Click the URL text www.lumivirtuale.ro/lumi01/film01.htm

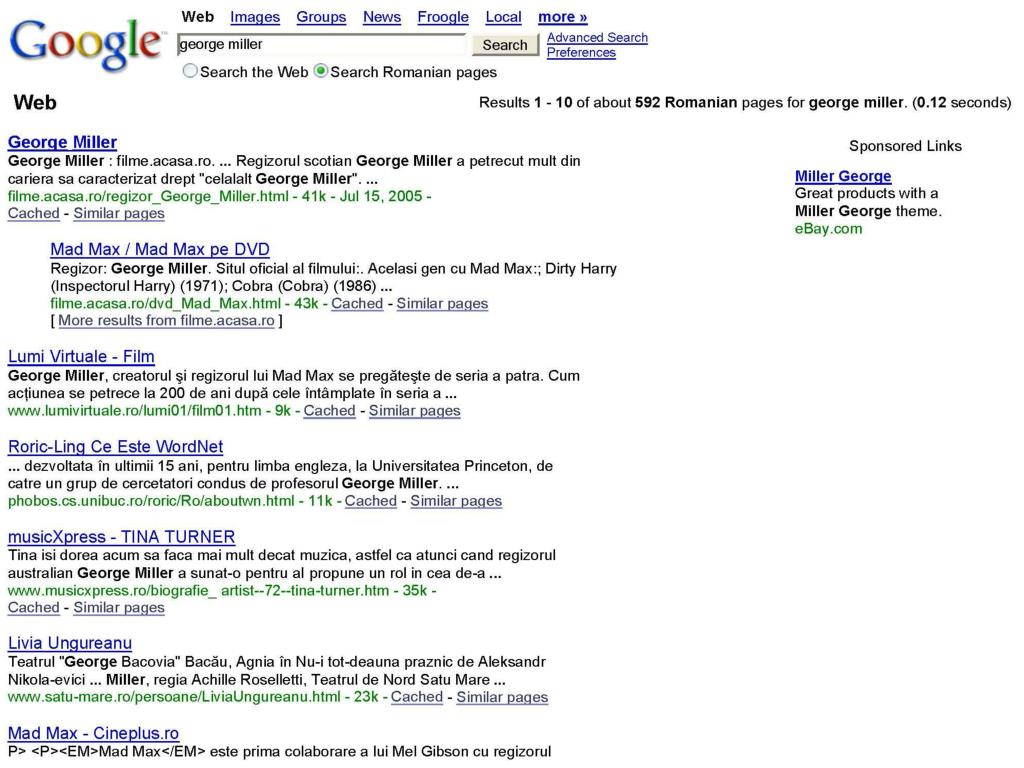[x=135, y=411]
